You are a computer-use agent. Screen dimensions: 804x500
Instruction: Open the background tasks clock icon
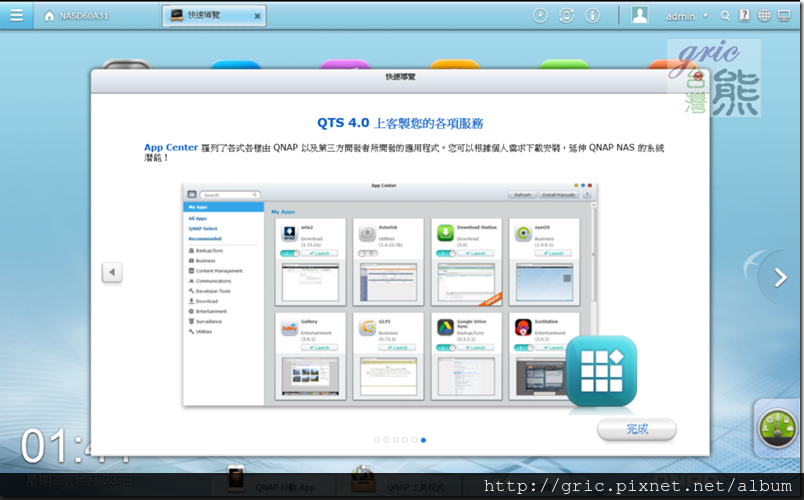click(x=540, y=16)
